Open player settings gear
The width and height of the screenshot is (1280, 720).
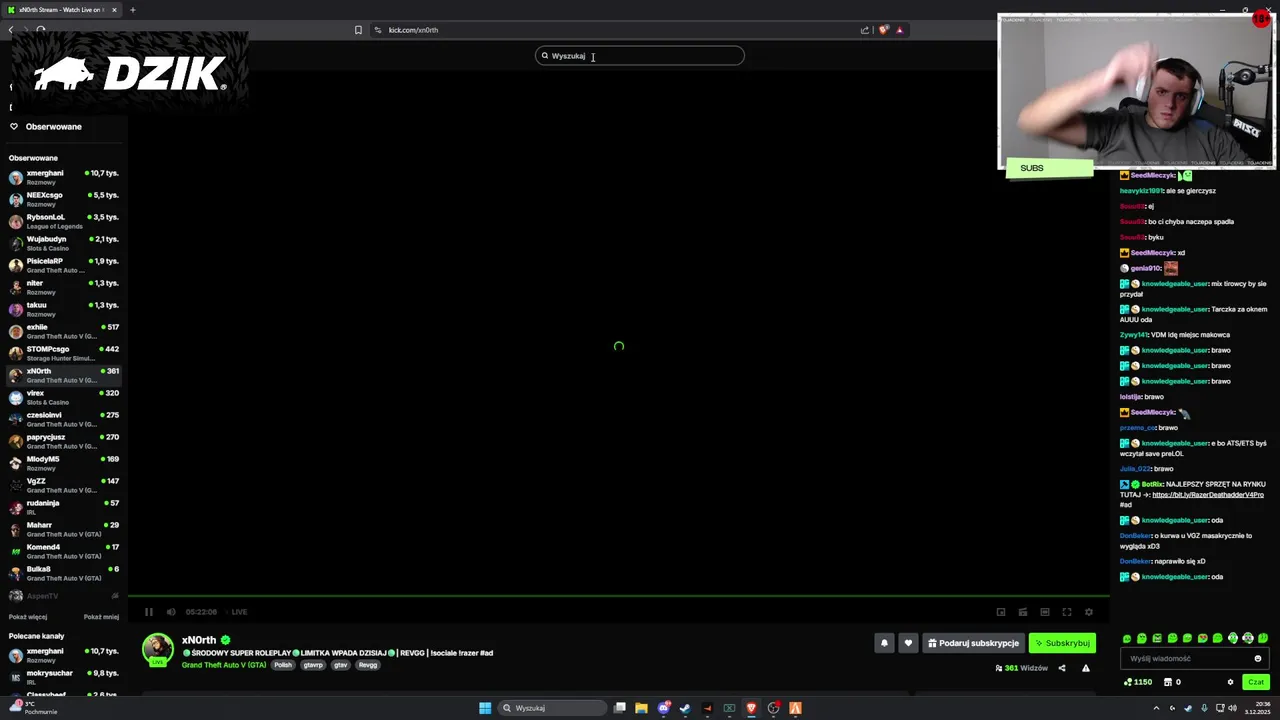coord(1089,612)
